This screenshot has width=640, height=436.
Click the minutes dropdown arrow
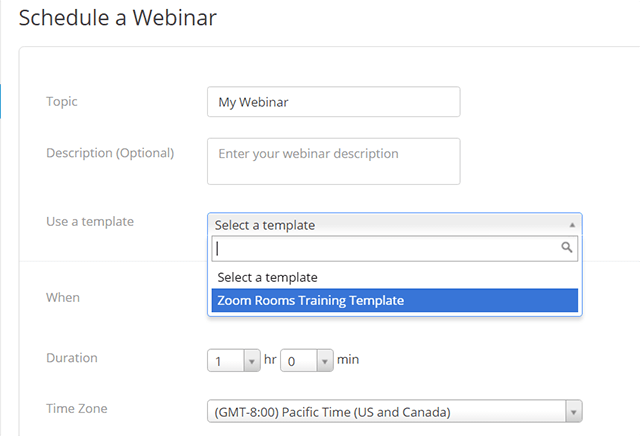324,360
